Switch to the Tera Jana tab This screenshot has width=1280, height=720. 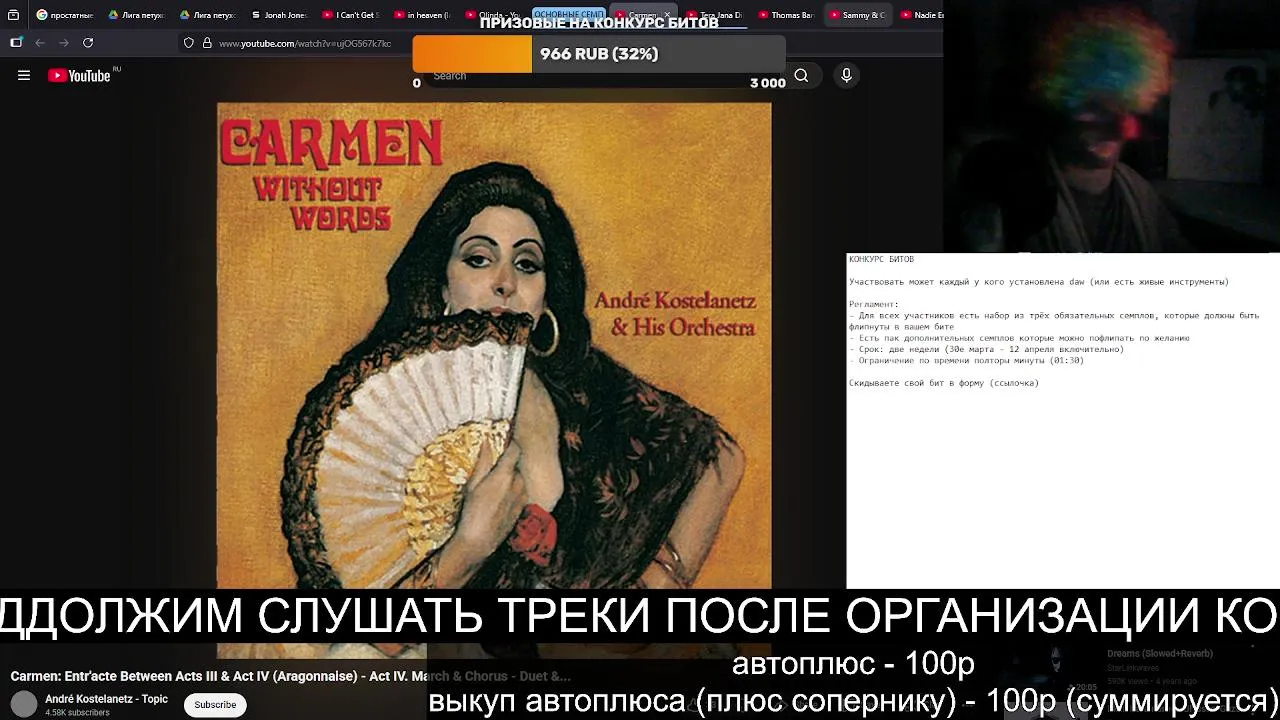[x=714, y=15]
